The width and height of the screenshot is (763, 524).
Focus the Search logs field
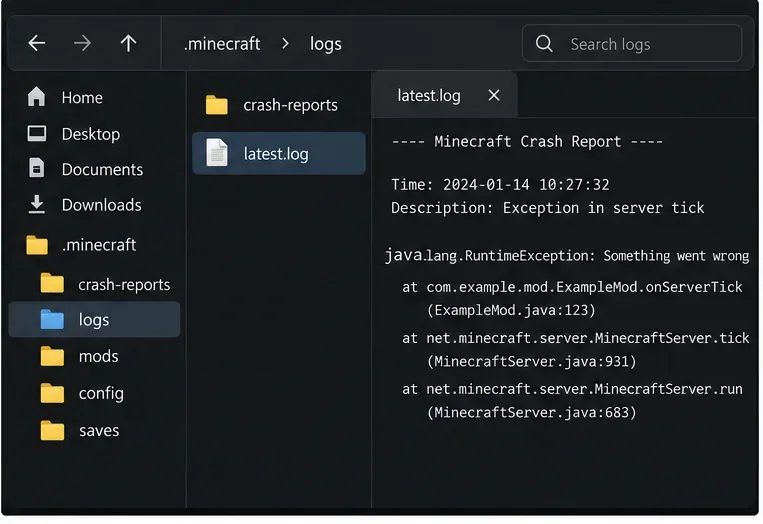tap(632, 44)
